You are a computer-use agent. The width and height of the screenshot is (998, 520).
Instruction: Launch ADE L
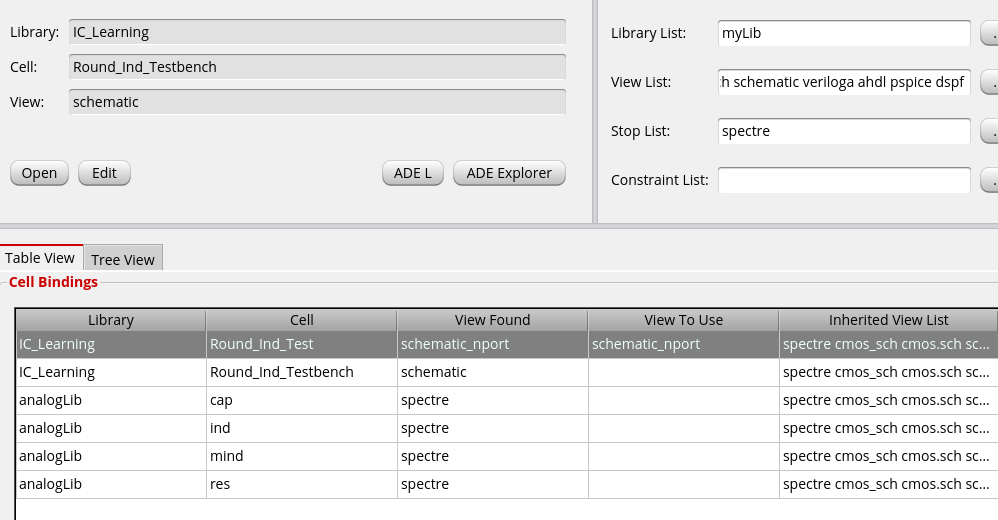coord(412,173)
